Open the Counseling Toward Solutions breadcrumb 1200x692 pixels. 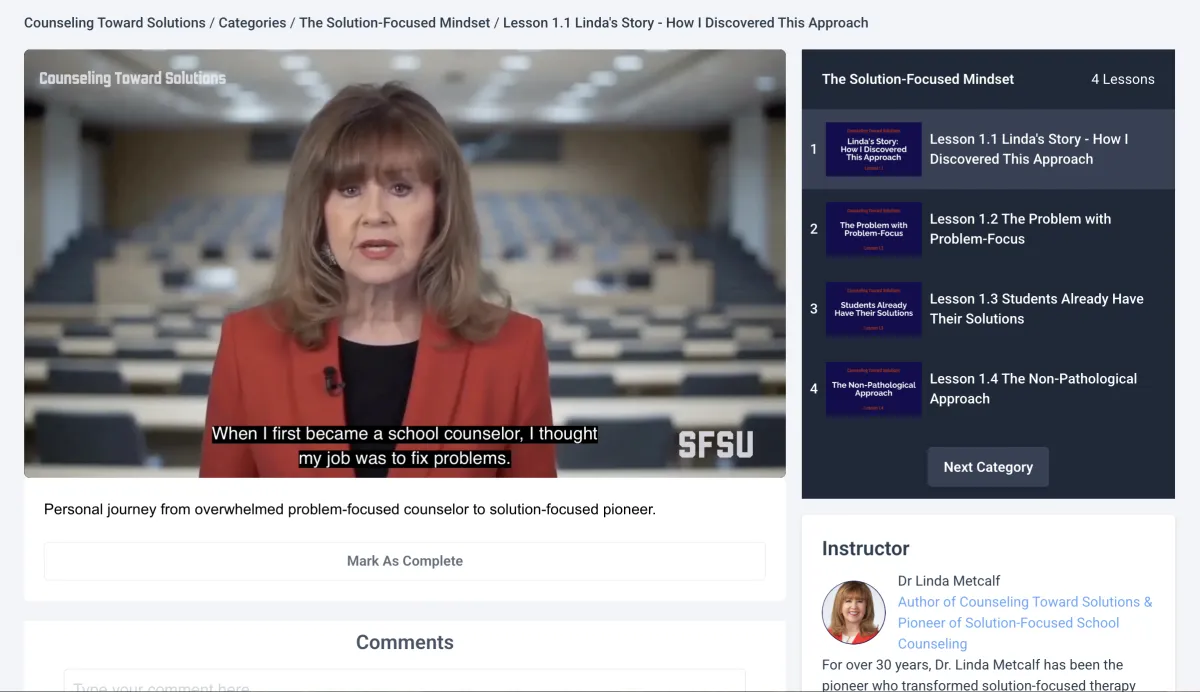point(115,22)
